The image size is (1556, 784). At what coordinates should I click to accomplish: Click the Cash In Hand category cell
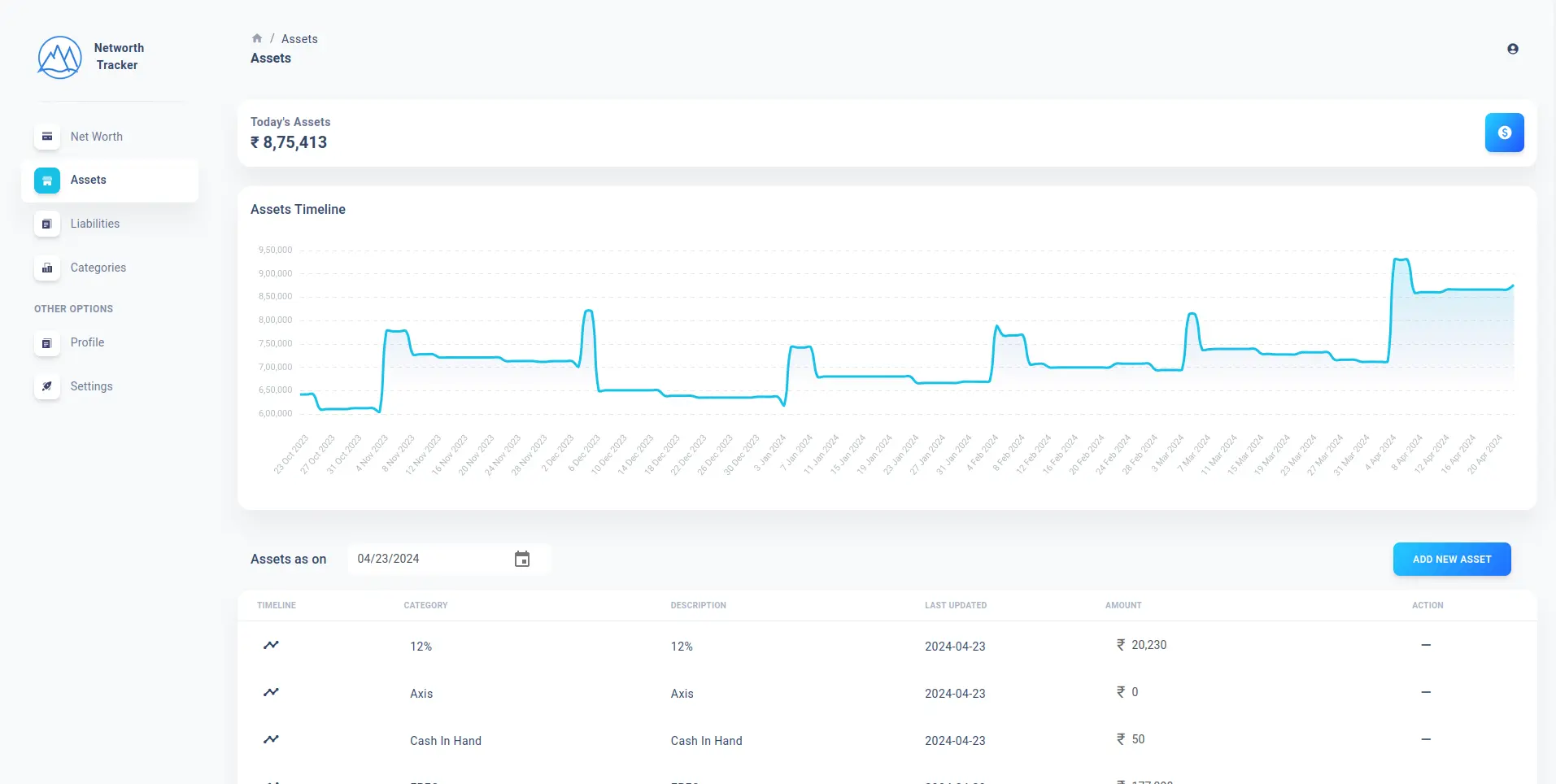point(446,741)
